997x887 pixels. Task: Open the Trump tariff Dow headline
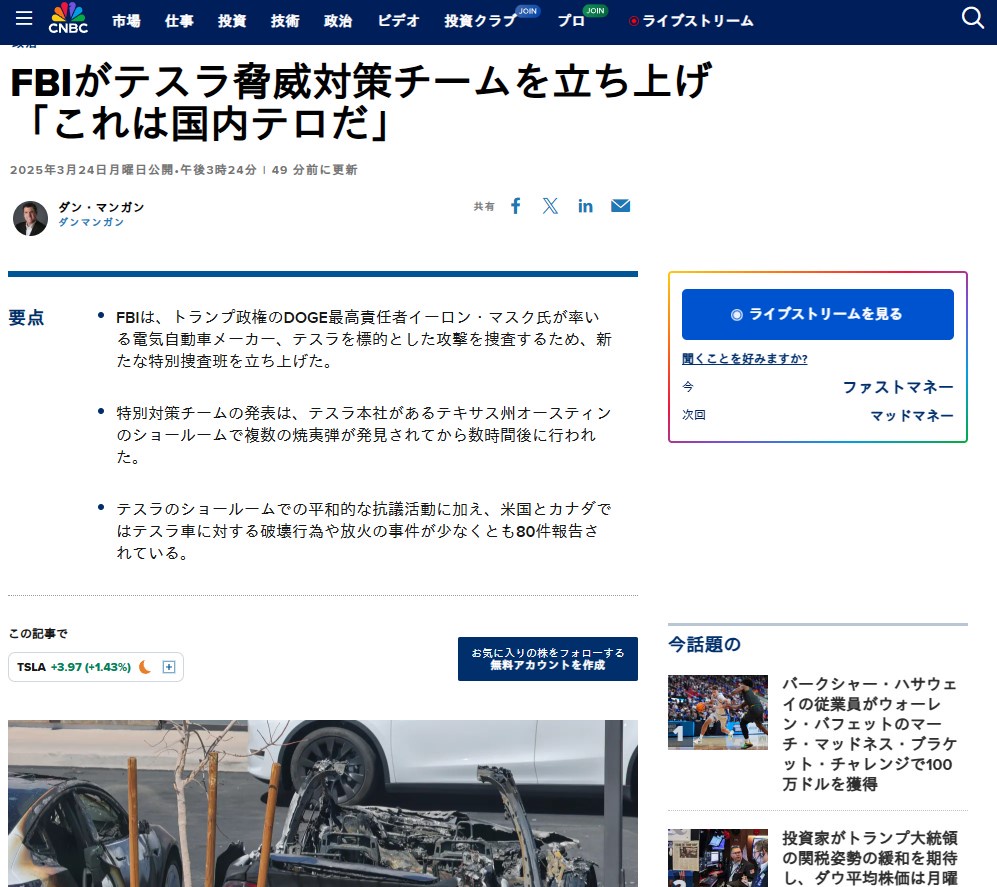coord(869,858)
